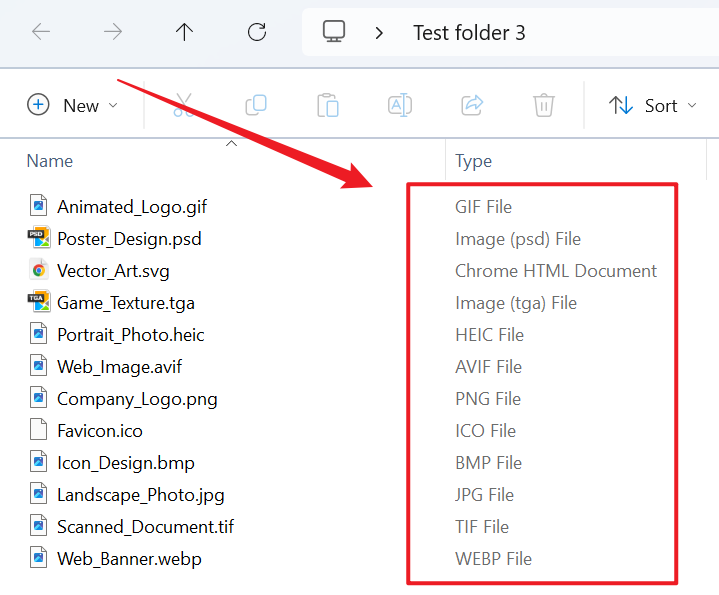Refresh the current folder view
The image size is (719, 595).
[x=257, y=32]
